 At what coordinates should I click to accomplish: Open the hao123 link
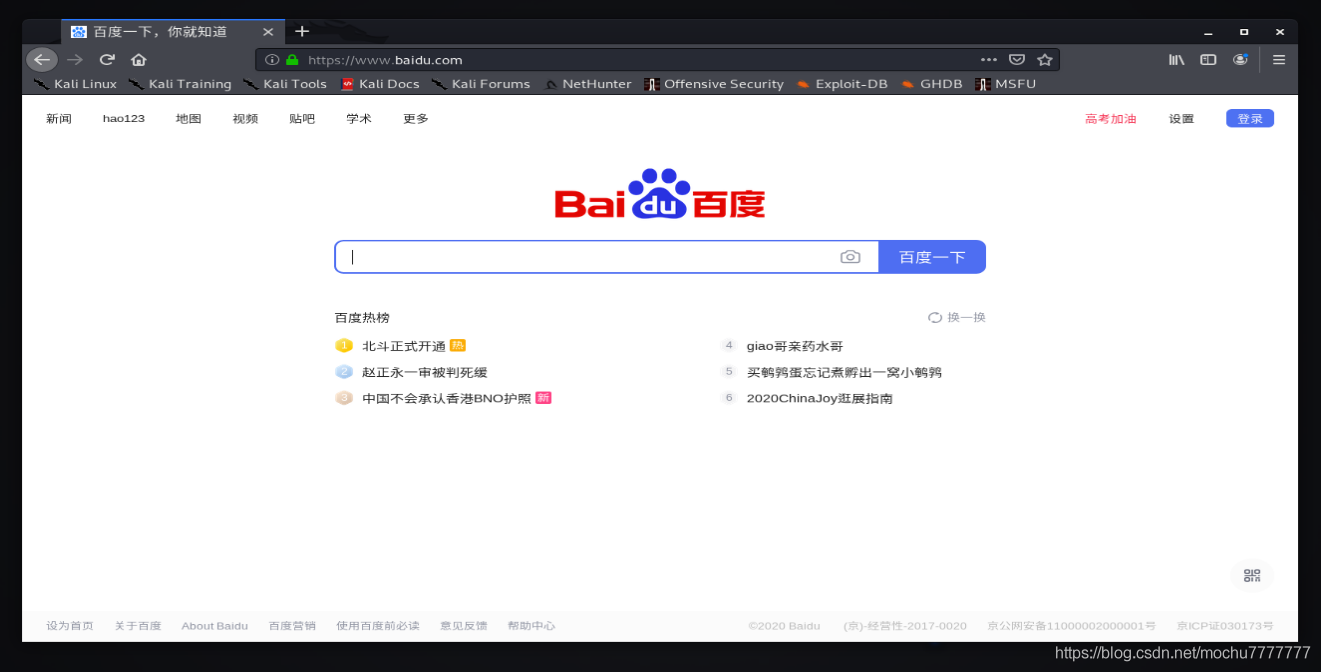click(124, 119)
